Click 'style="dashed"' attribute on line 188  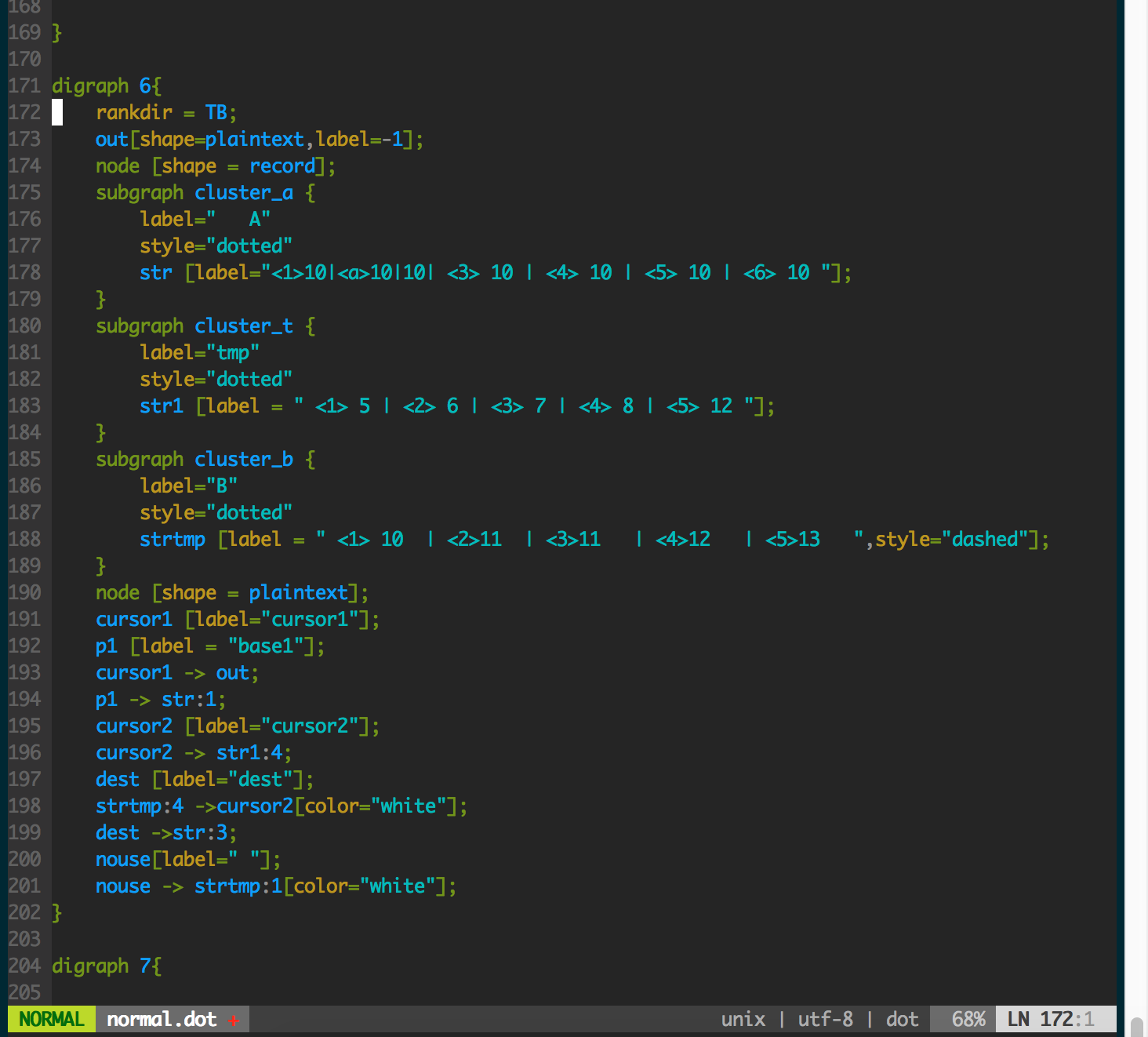pyautogui.click(x=951, y=539)
